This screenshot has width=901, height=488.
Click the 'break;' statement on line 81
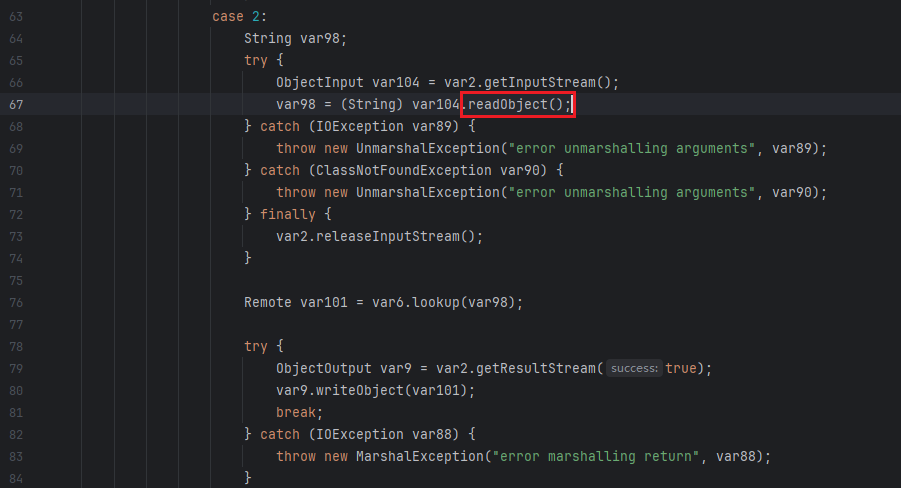pyautogui.click(x=300, y=412)
